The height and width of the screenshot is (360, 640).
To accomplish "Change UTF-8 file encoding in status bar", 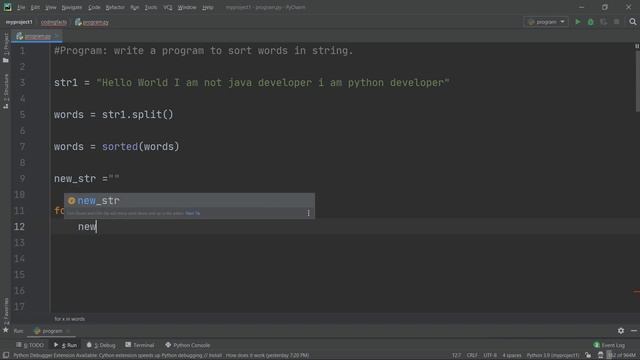I will [490, 356].
